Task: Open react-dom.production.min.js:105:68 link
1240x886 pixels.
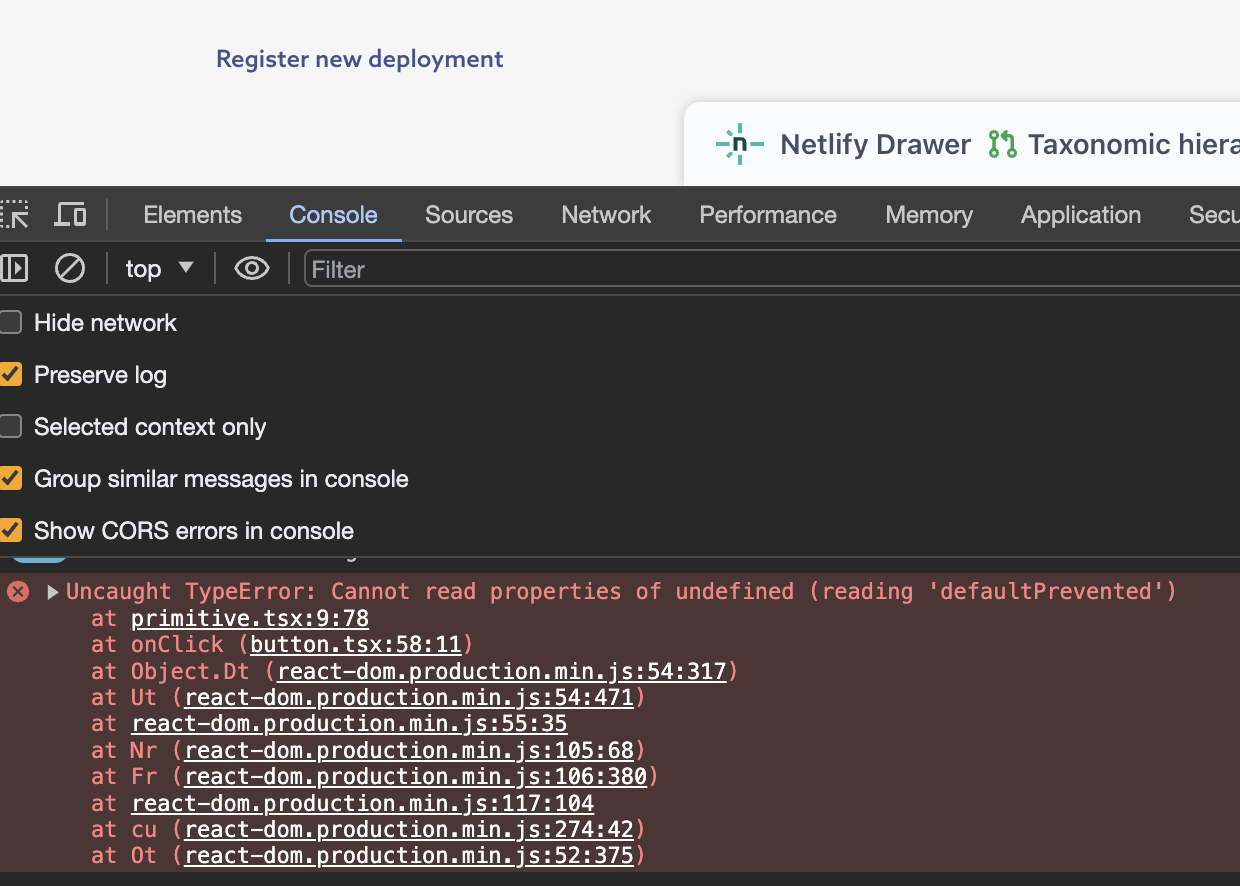Action: coord(409,750)
